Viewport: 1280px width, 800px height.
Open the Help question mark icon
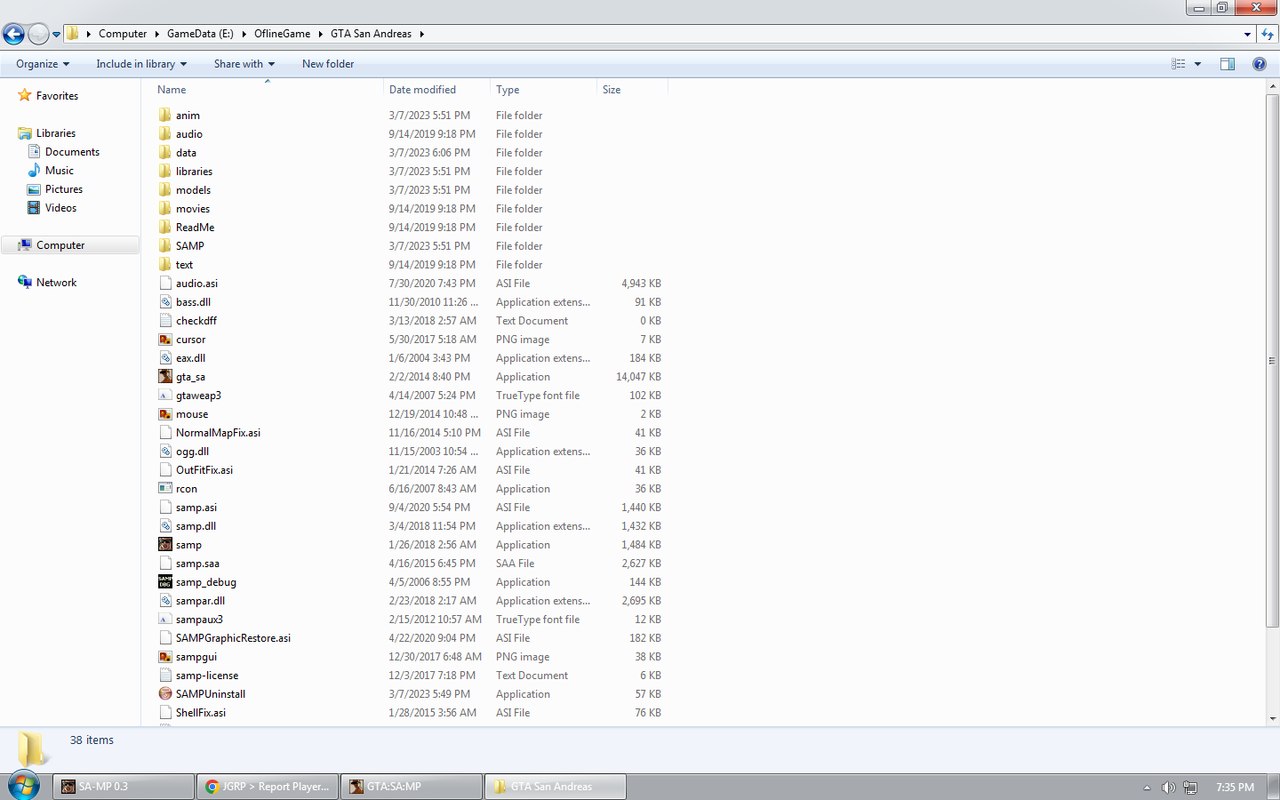[x=1259, y=64]
